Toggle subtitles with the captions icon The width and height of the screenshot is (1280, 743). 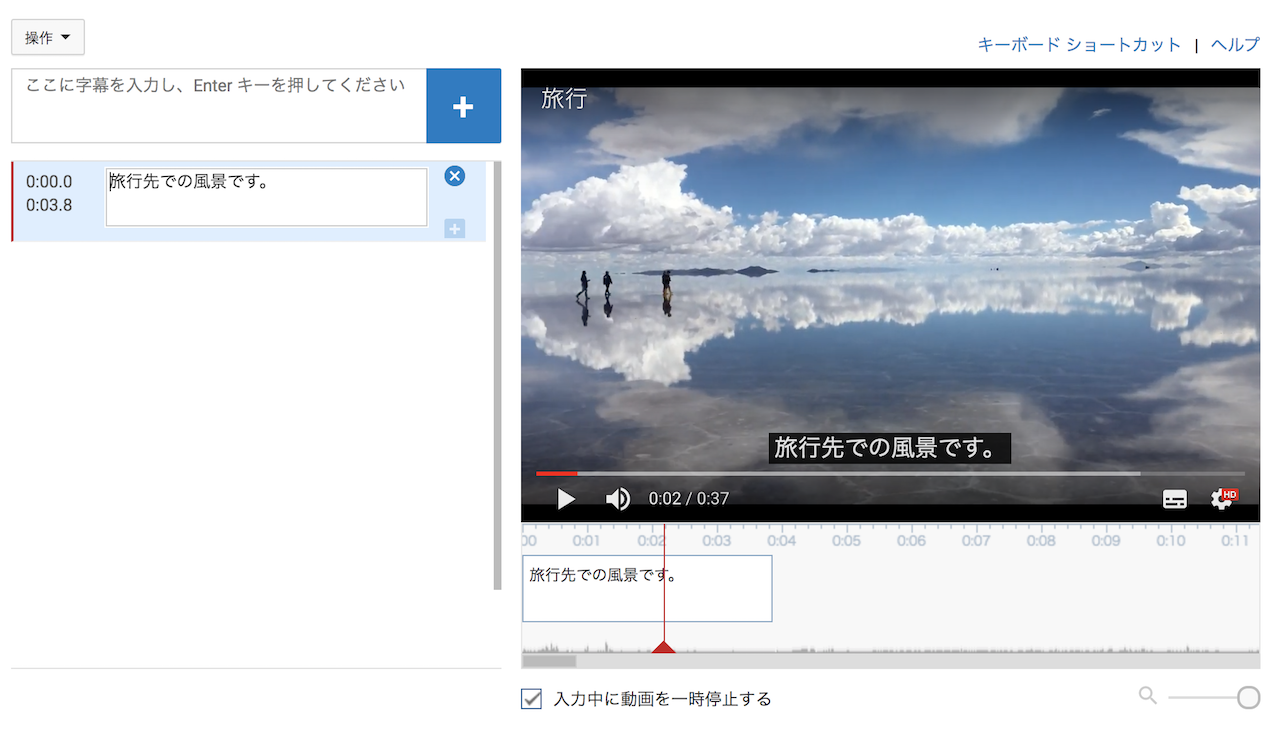[x=1175, y=499]
